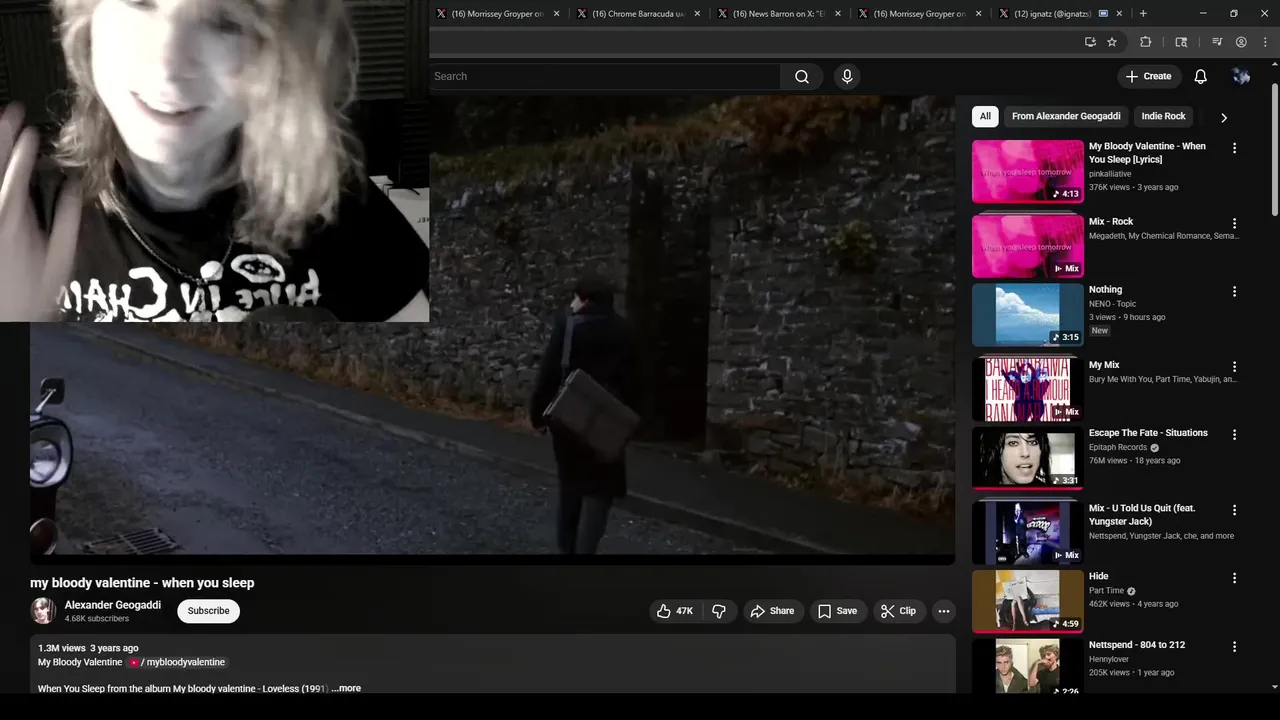Screen dimensions: 1280x720
Task: Switch to ignatz (@ignatzs) tab
Action: point(1060,14)
